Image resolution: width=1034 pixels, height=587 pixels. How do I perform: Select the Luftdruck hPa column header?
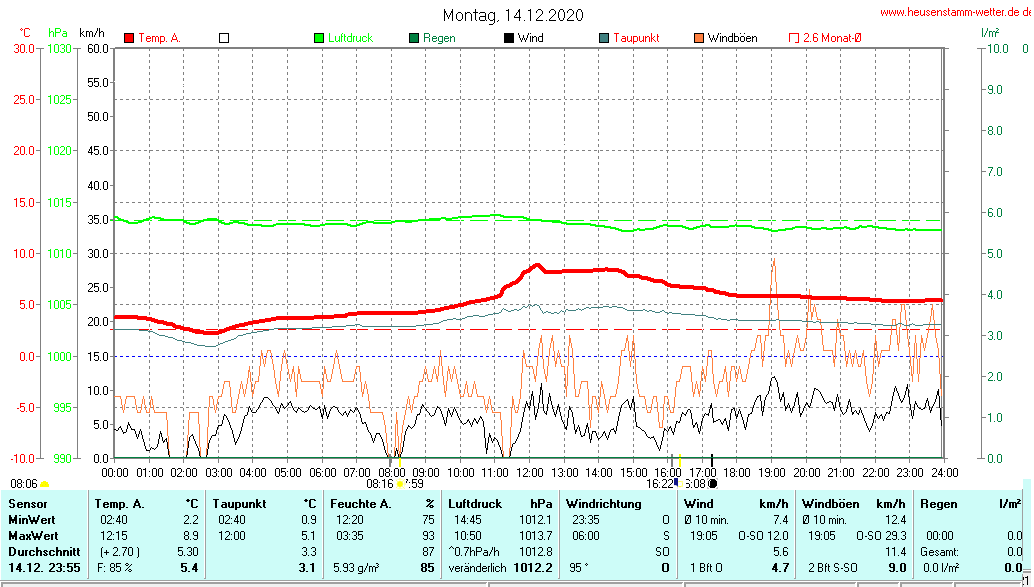coord(473,504)
